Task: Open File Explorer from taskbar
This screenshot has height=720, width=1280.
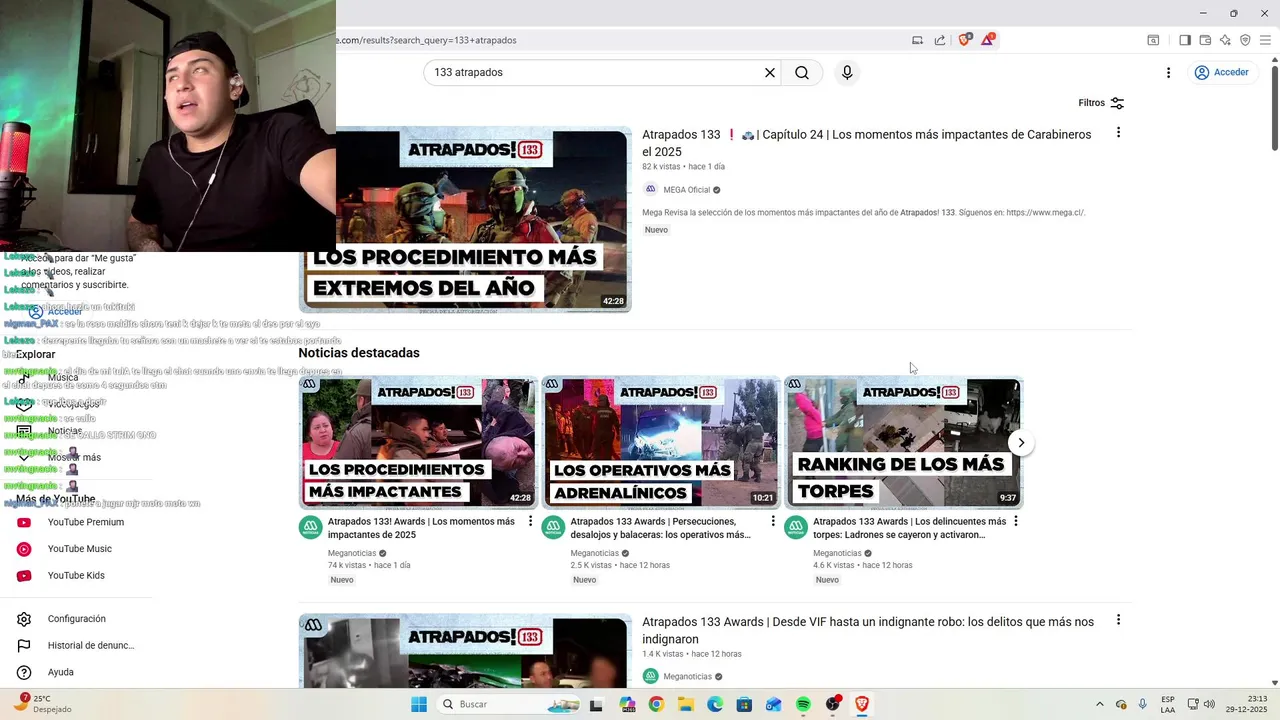Action: [685, 704]
